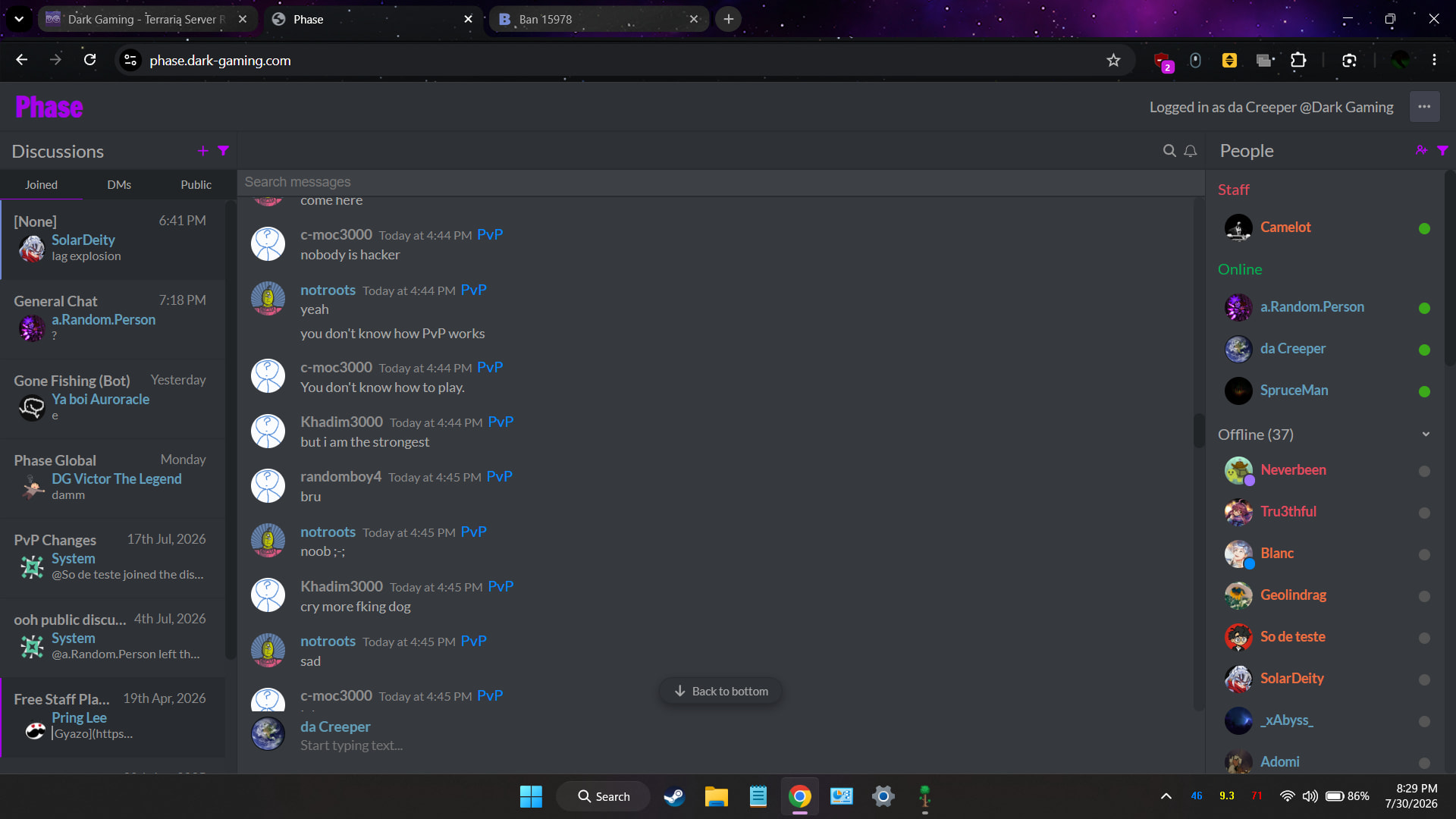Show hidden system tray icons

[x=1166, y=796]
